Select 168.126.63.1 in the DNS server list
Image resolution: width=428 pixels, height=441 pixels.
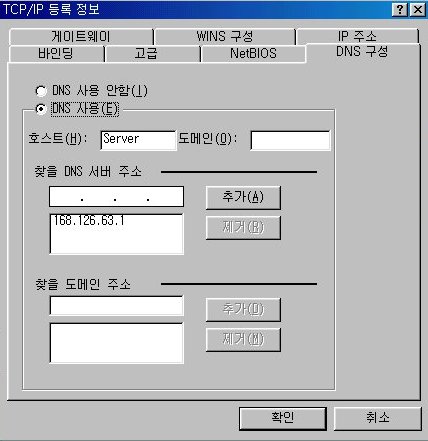pyautogui.click(x=89, y=220)
